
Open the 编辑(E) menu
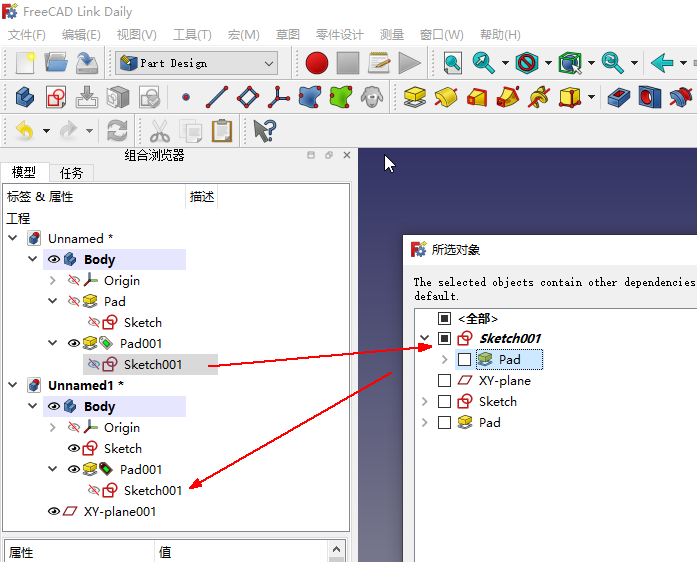pos(81,35)
